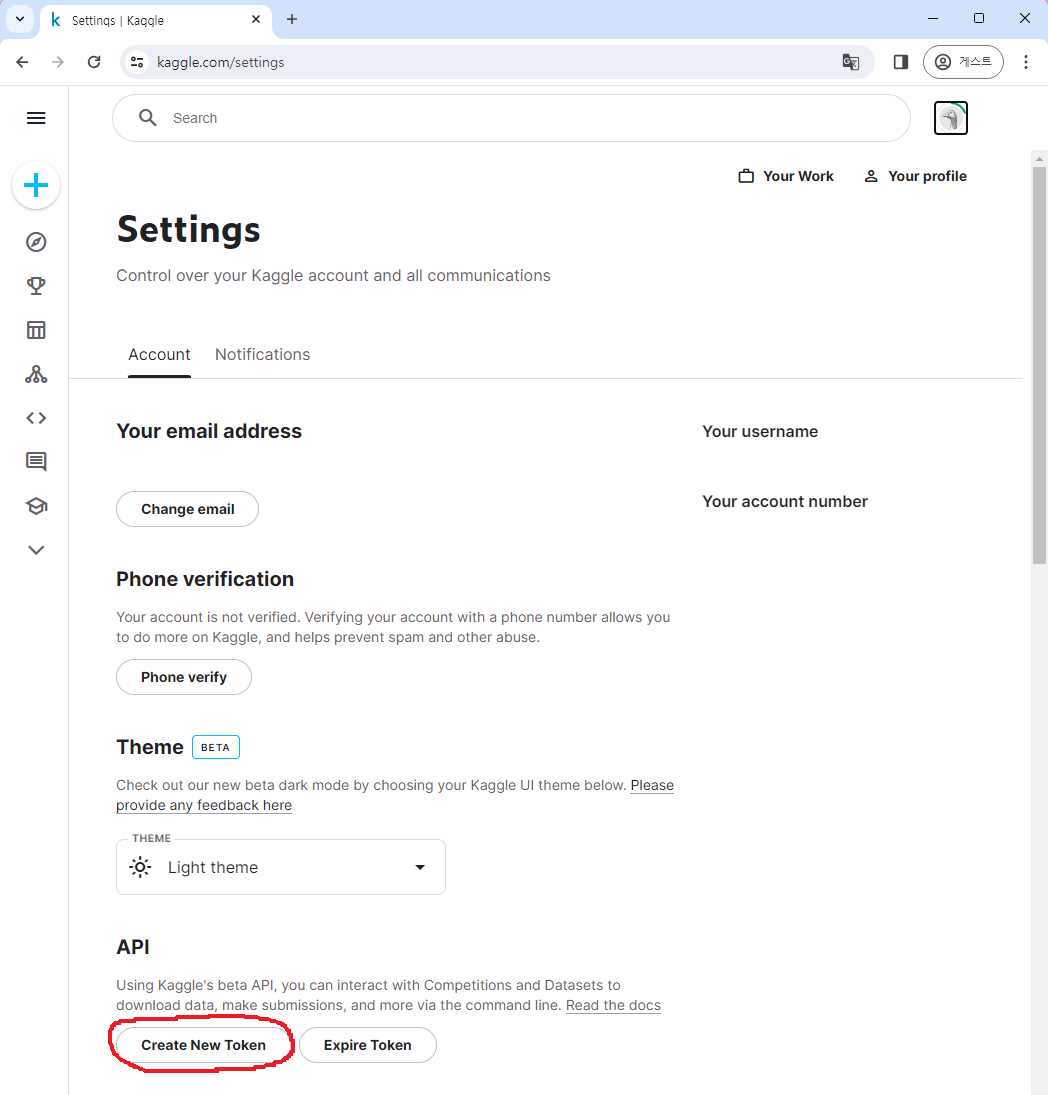Open Learn graduation cap icon

tap(36, 506)
